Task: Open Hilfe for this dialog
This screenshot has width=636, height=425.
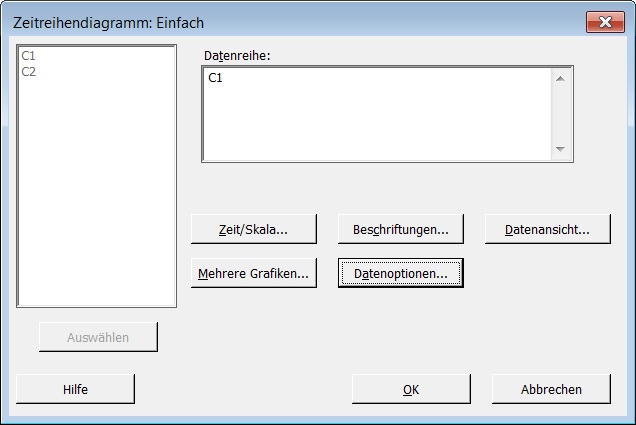Action: (x=75, y=389)
